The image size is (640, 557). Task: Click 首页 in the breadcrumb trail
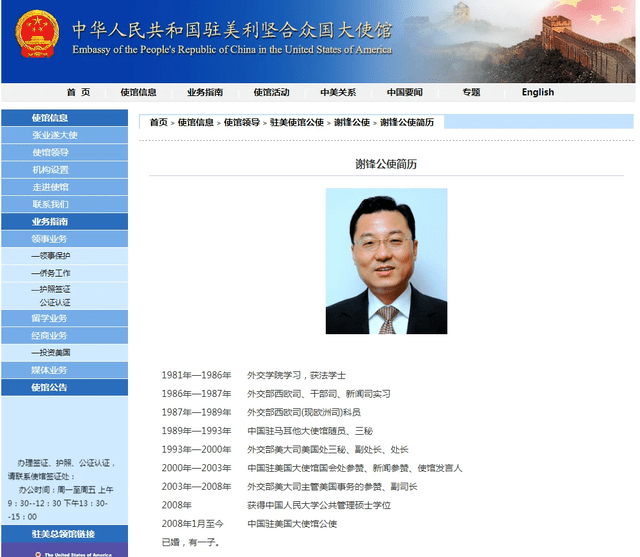pos(159,122)
